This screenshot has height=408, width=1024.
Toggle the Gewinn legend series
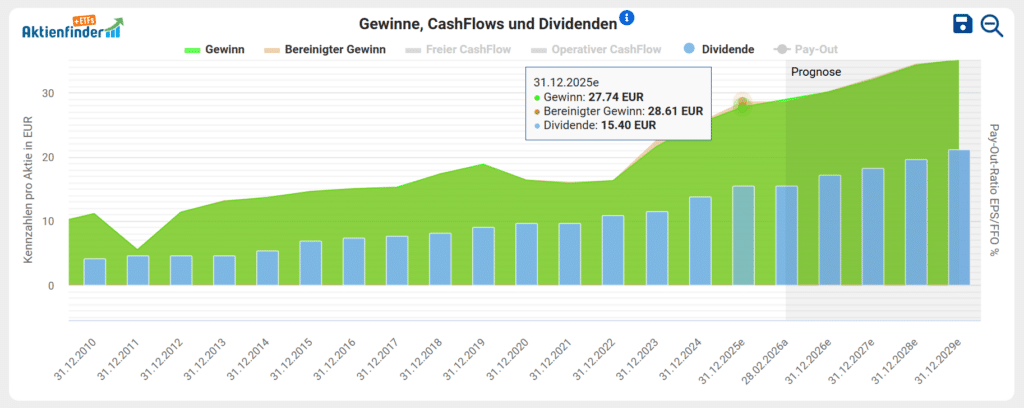tap(216, 48)
